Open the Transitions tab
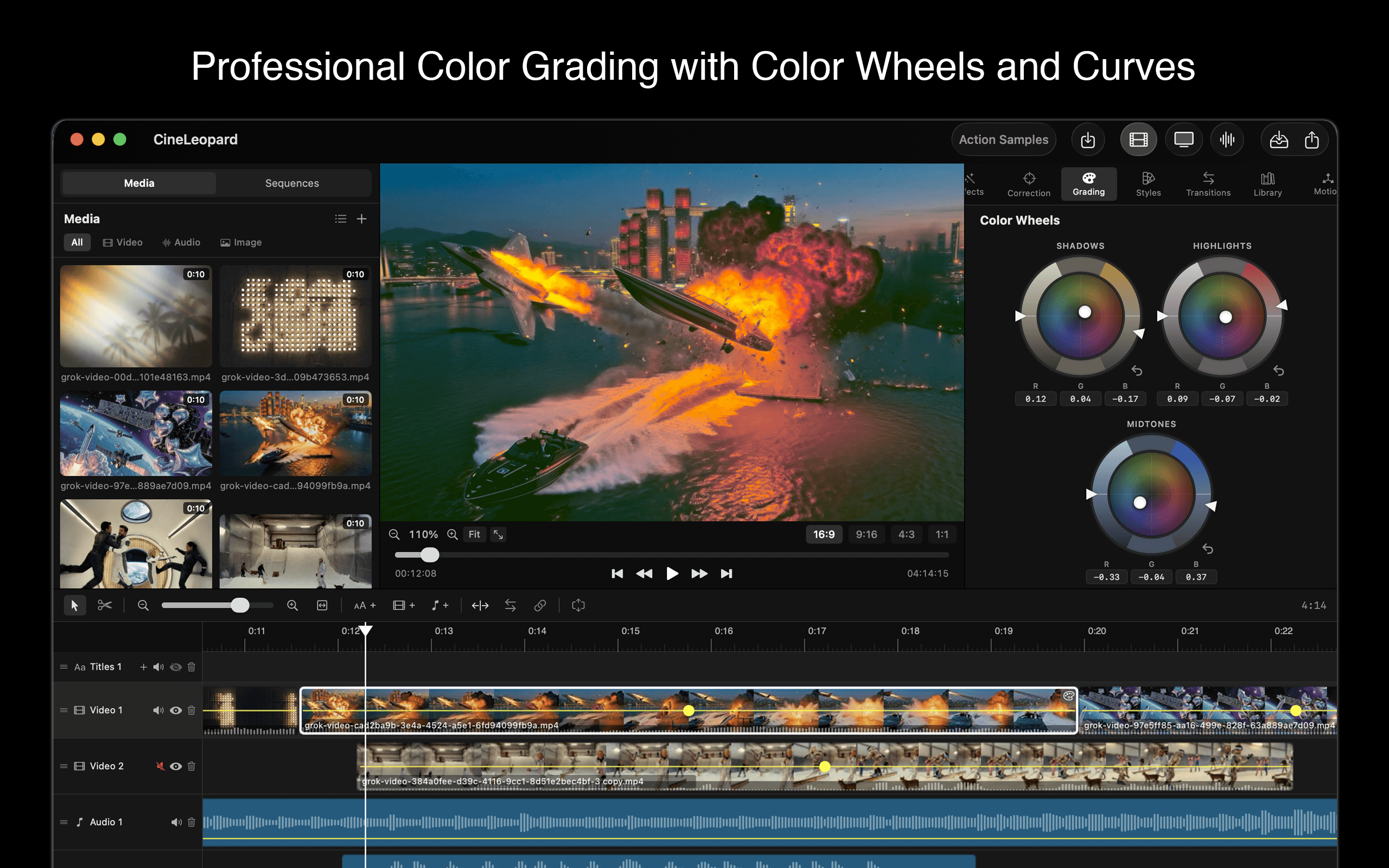Screen dimensions: 1389x868 [1208, 184]
